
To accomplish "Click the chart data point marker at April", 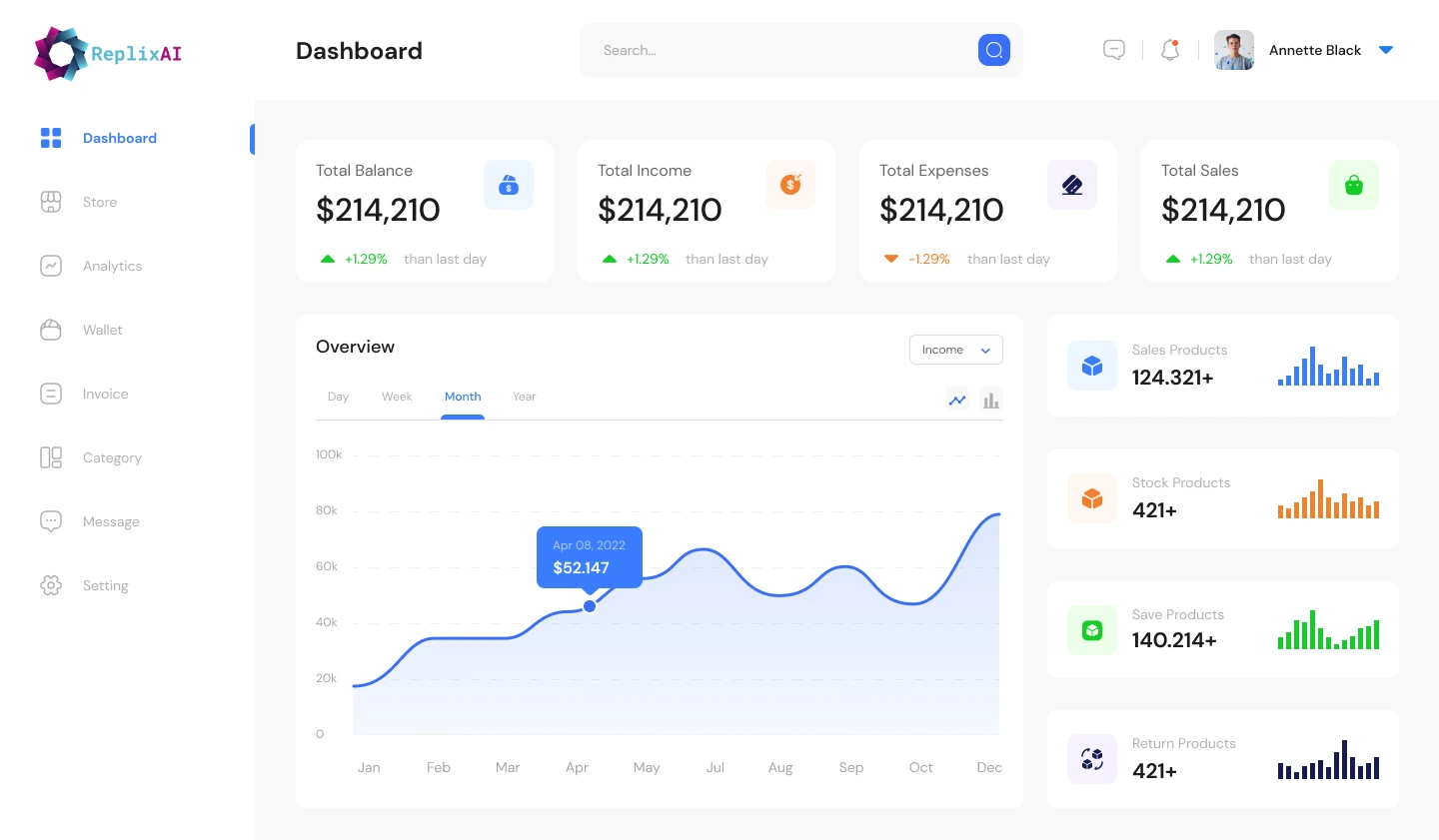I will tap(590, 606).
